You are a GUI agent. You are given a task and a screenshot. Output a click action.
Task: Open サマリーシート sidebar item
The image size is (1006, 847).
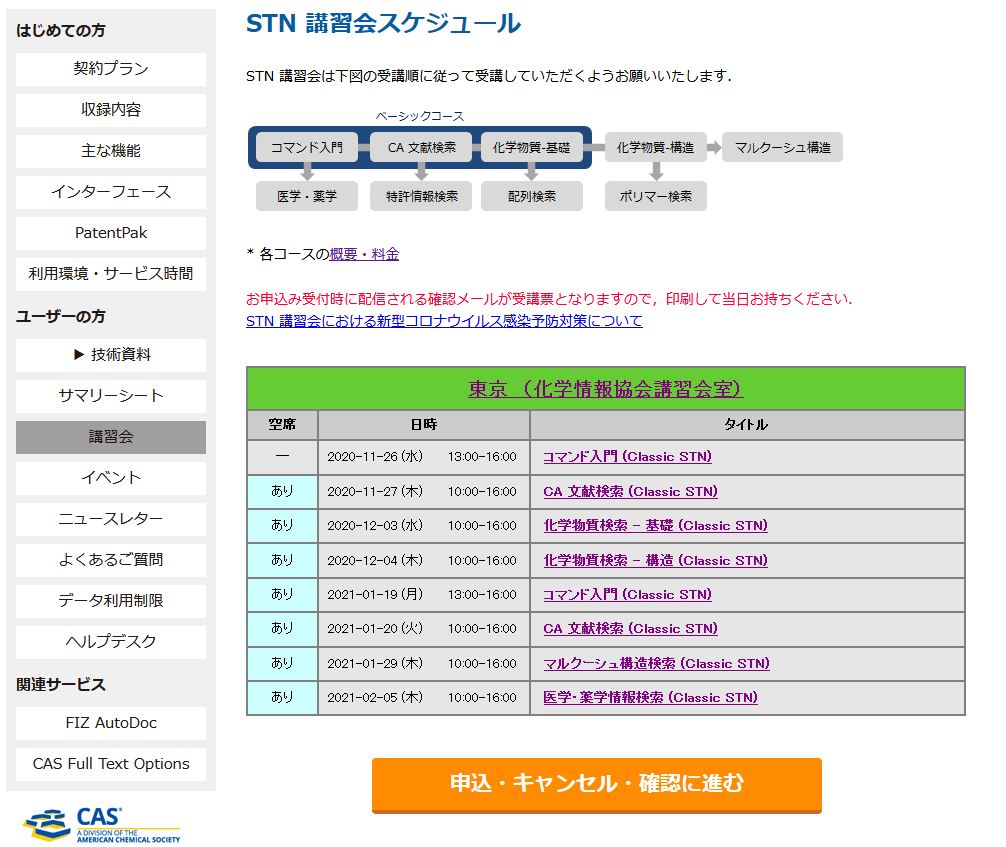click(111, 396)
